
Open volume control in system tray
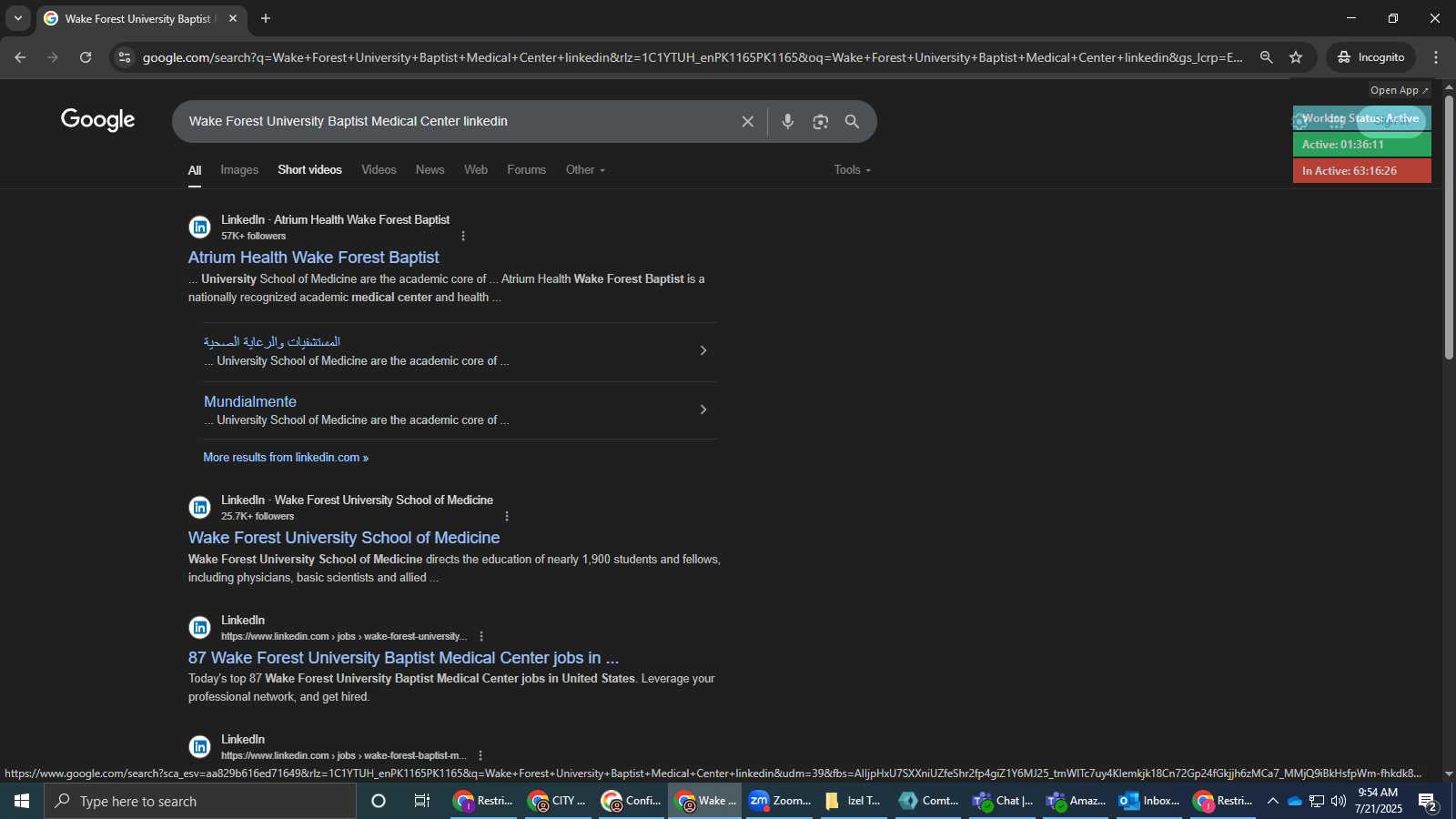pos(1338,801)
